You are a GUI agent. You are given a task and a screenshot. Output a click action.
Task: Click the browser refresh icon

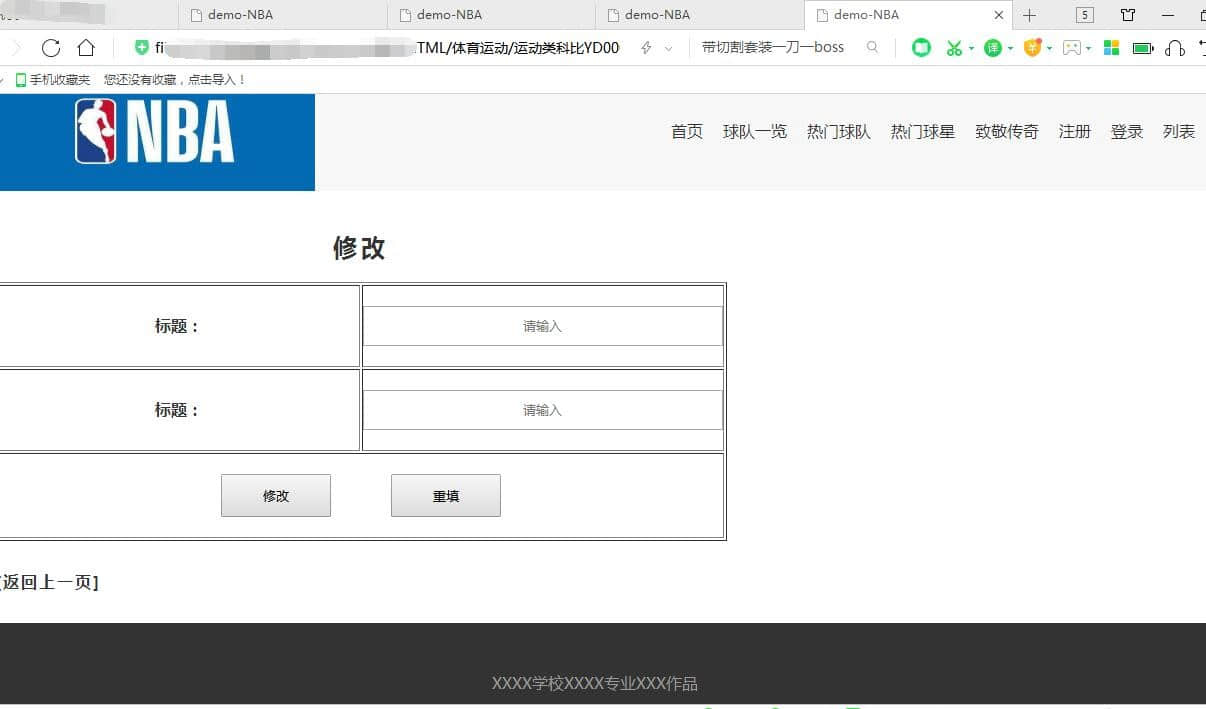point(51,48)
